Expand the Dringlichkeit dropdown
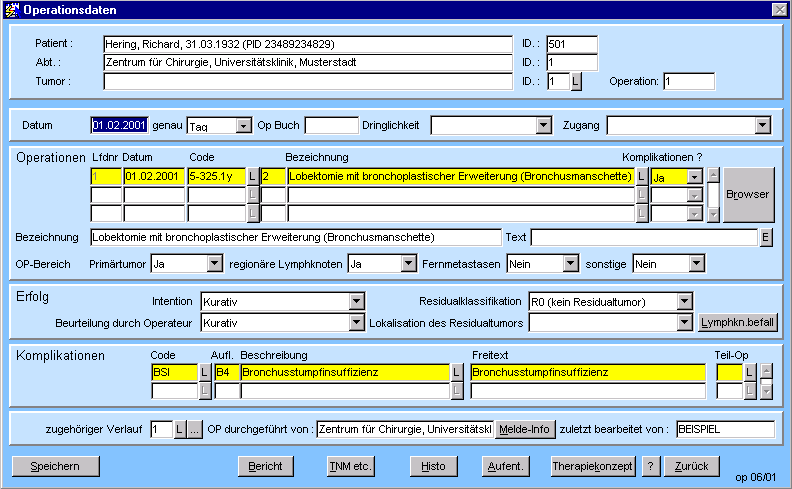This screenshot has height=489, width=792. coord(543,126)
